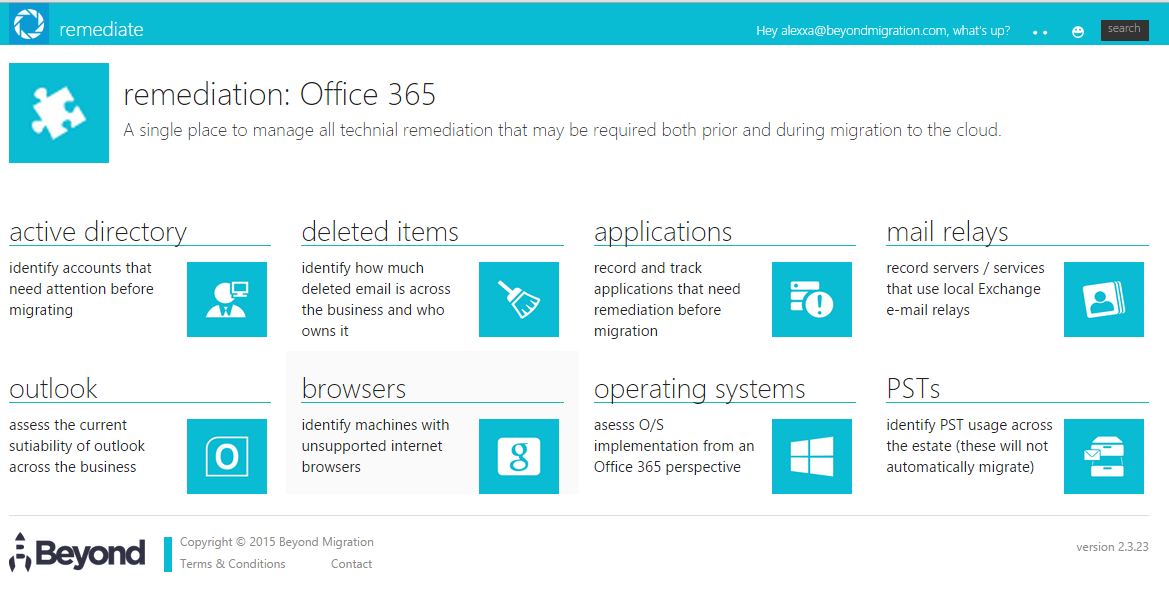Open the browsers section heading

pyautogui.click(x=354, y=388)
